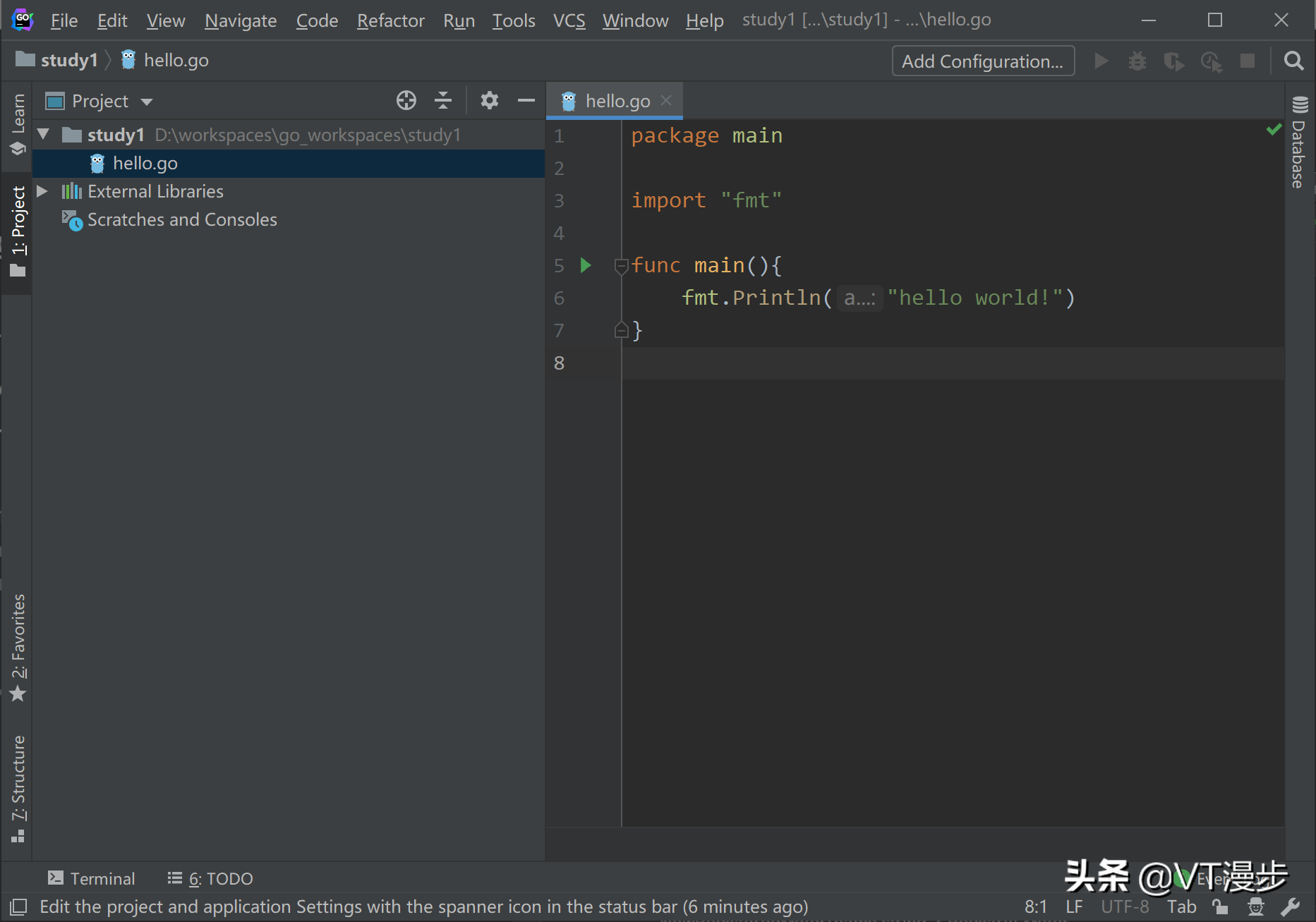The width and height of the screenshot is (1316, 922).
Task: Click the tool windows quick-access icon
Action: click(18, 906)
